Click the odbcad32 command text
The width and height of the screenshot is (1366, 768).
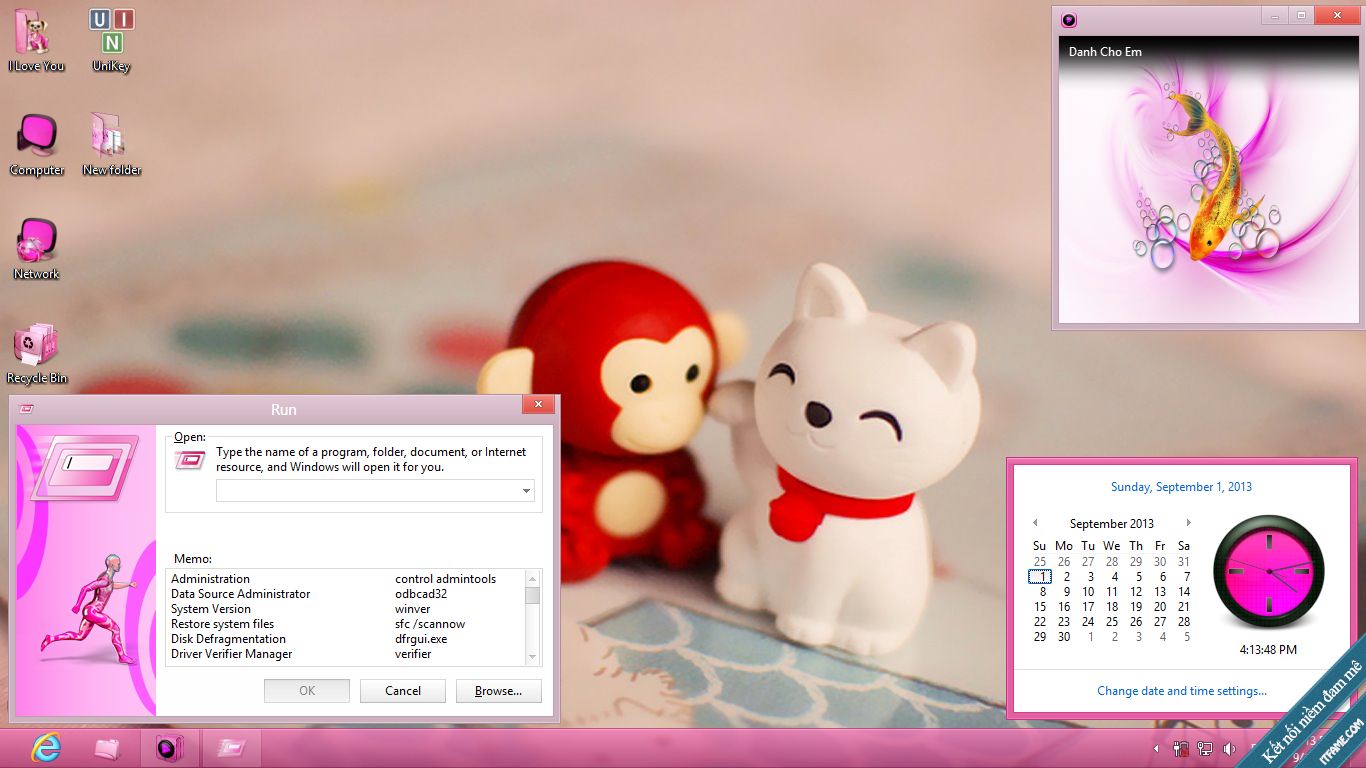(421, 594)
